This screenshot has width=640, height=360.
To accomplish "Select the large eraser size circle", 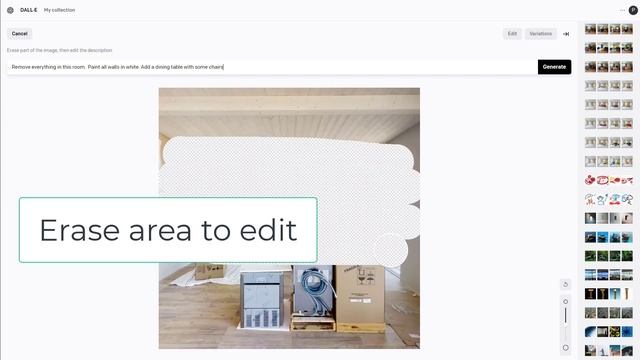I will point(565,348).
